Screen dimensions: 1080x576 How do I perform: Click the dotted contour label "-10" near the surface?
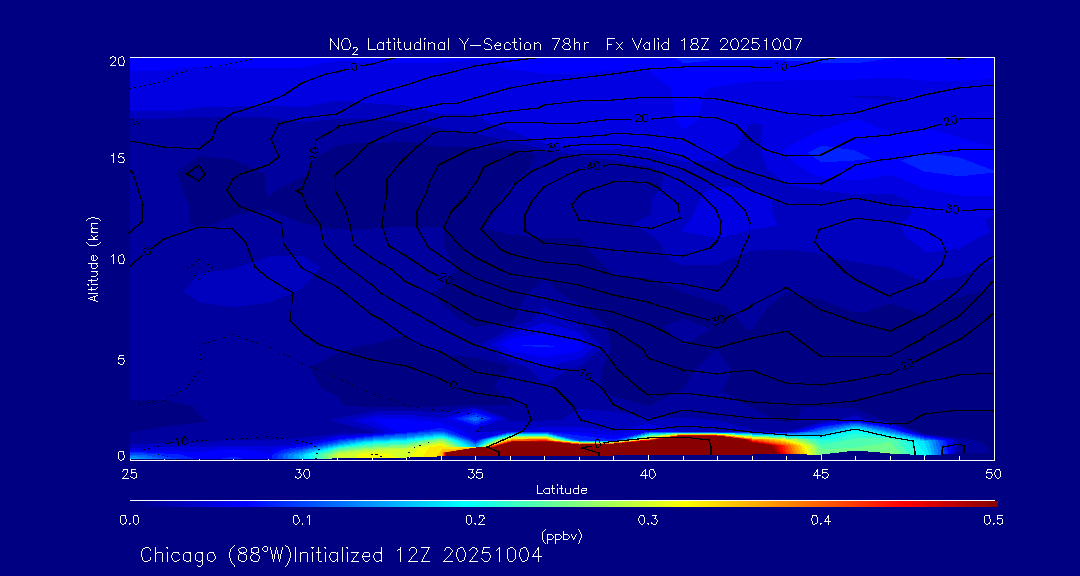tap(179, 442)
